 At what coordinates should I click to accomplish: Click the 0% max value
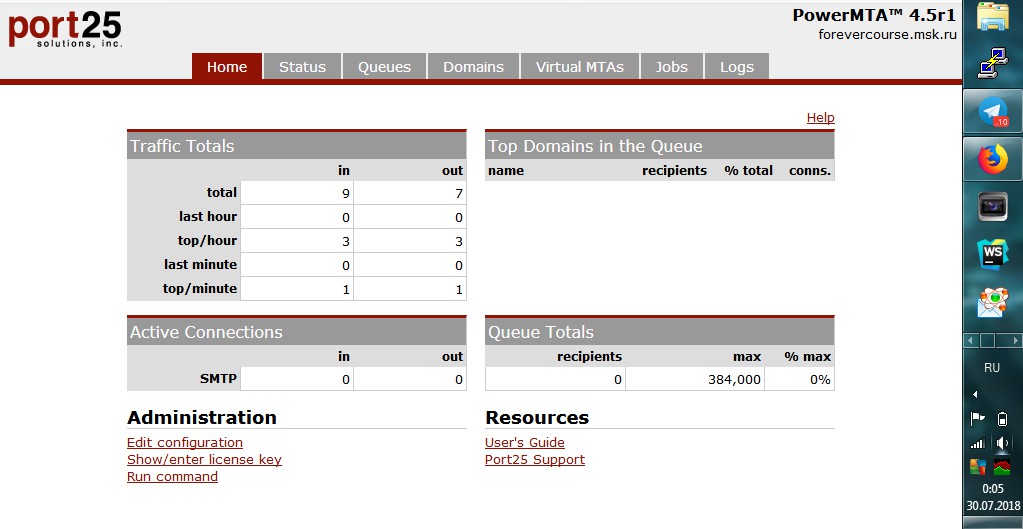(x=820, y=379)
